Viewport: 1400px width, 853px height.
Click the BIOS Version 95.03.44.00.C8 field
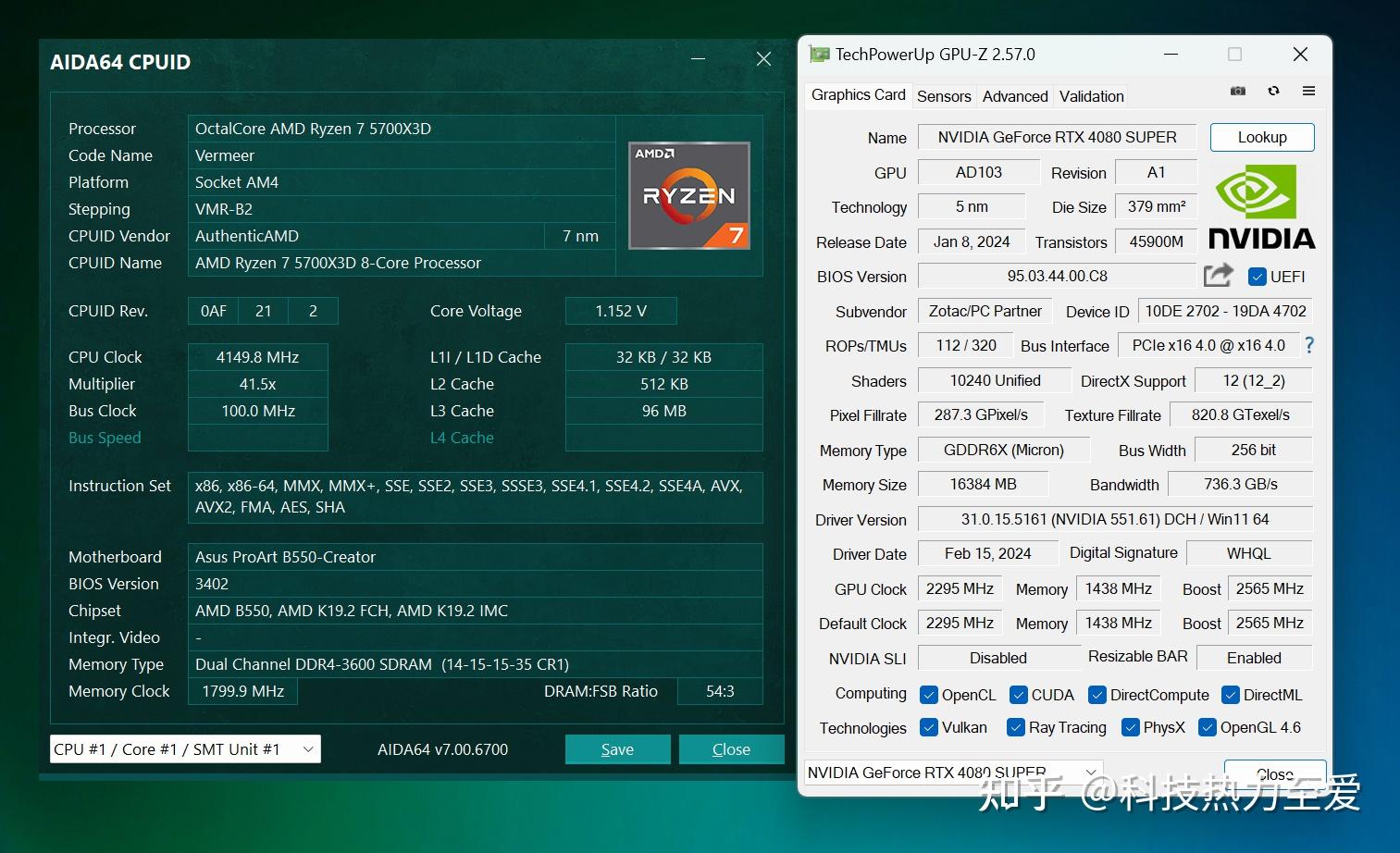pyautogui.click(x=1057, y=276)
